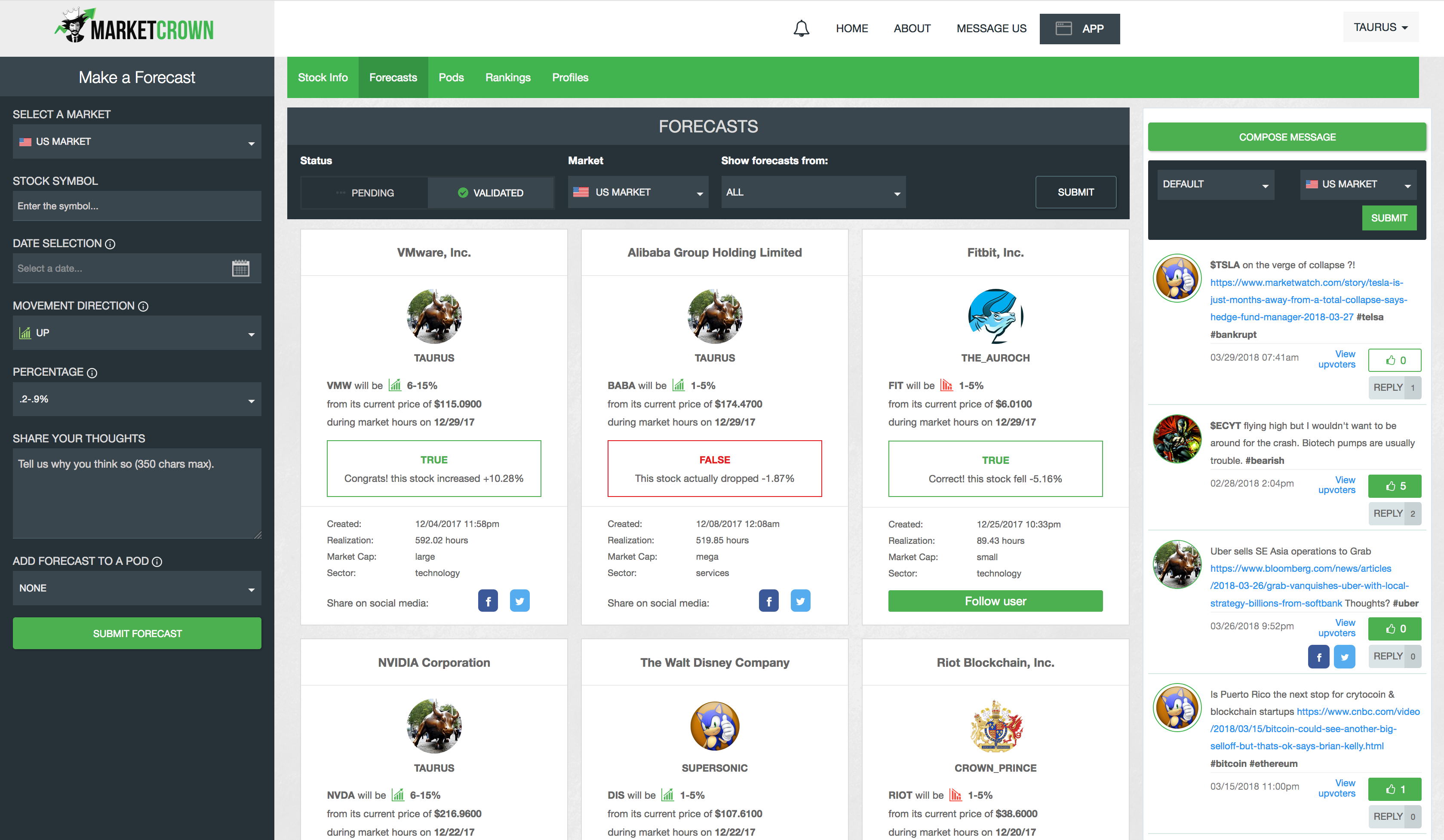This screenshot has height=840, width=1444.
Task: Go to the Rankings tab
Action: 508,77
